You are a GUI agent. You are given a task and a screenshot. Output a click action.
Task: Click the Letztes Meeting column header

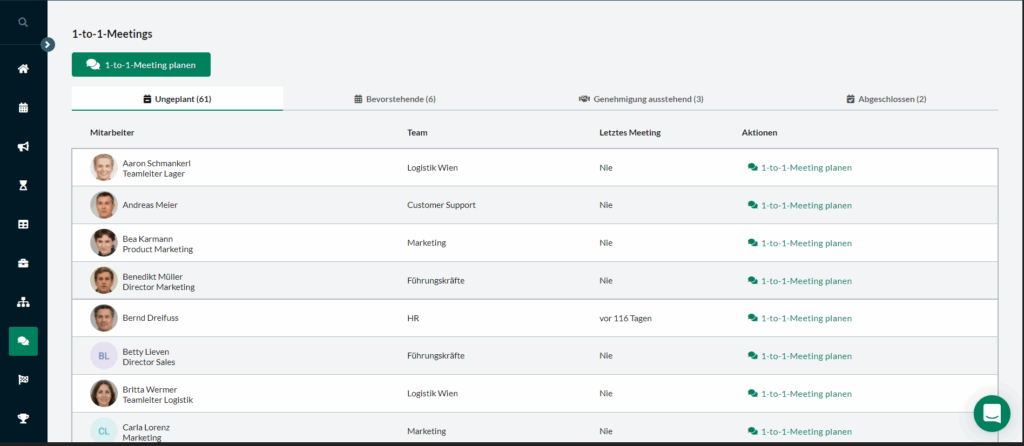[630, 133]
